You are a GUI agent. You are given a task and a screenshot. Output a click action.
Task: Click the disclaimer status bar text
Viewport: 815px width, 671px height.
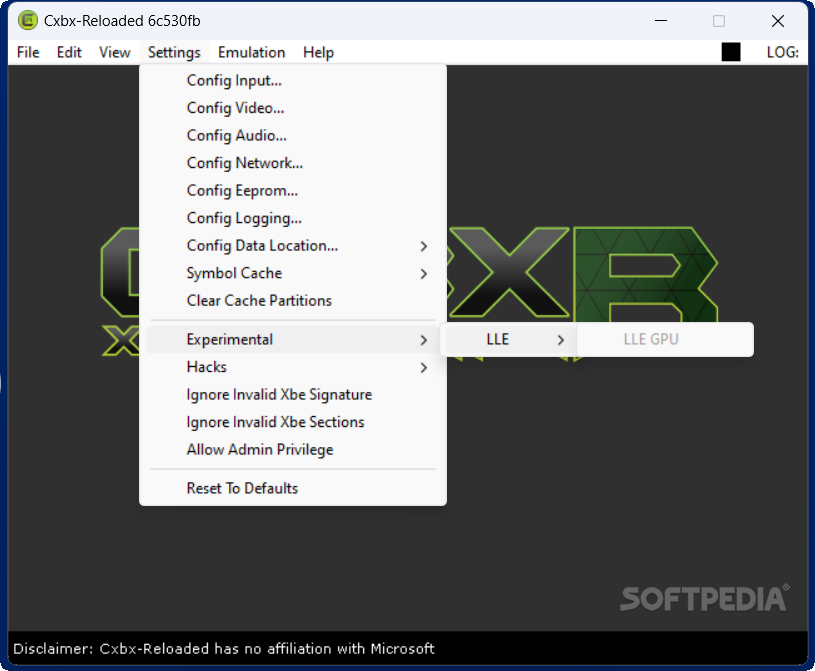click(224, 649)
